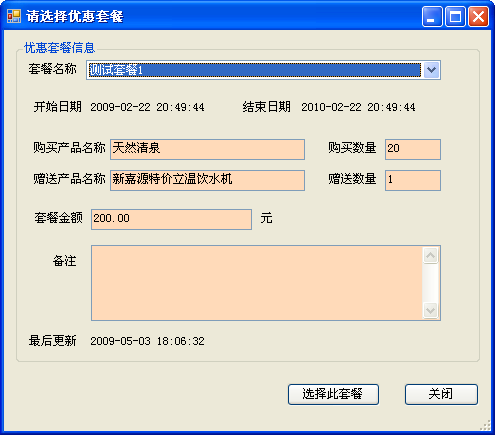Click the 套餐金额 field showing 200.00
495x435 pixels.
(171, 219)
